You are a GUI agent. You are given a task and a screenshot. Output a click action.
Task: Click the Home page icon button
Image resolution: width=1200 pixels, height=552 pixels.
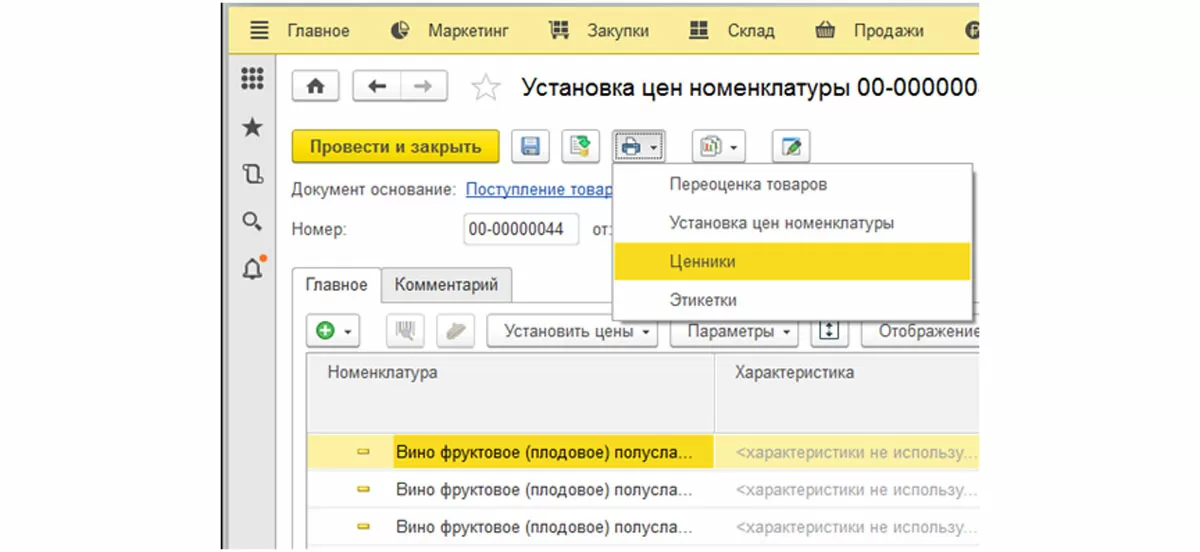tap(315, 87)
